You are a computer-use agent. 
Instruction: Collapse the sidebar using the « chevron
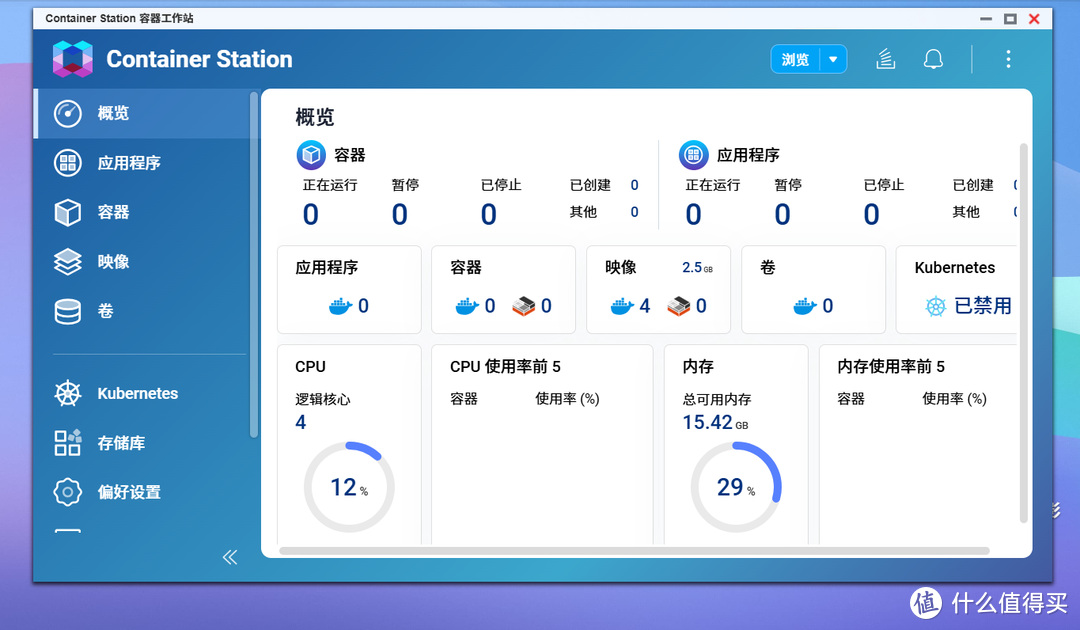tap(229, 557)
